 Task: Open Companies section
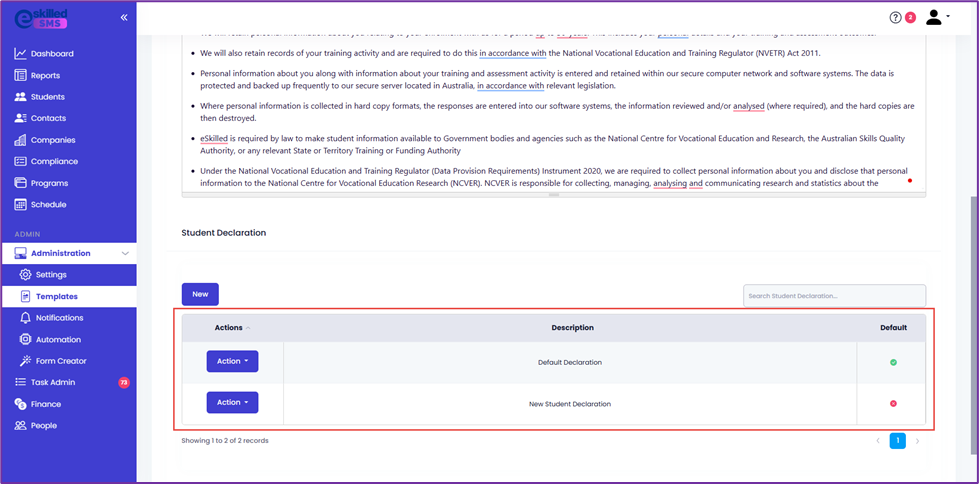[53, 140]
